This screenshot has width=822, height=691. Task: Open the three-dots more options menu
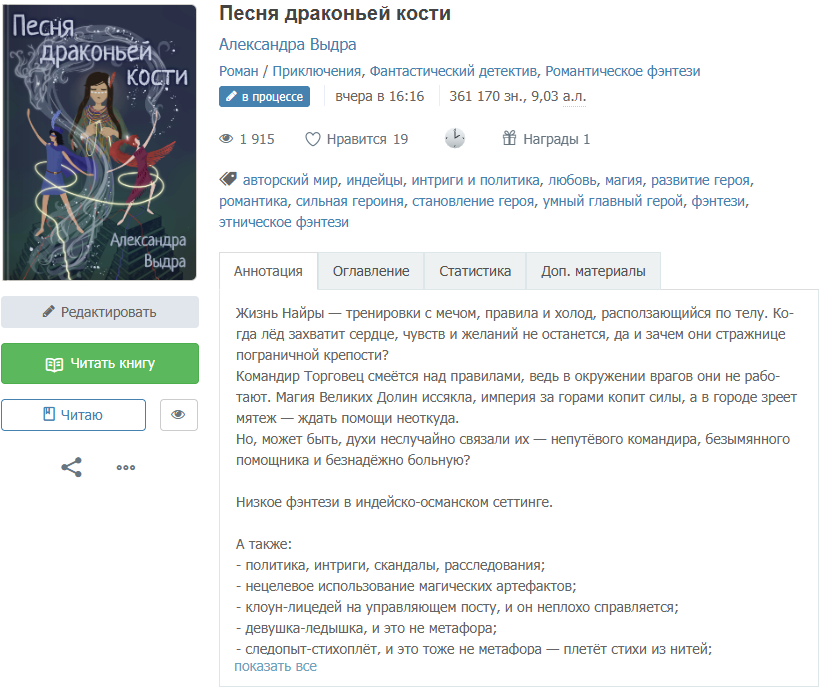pyautogui.click(x=126, y=467)
